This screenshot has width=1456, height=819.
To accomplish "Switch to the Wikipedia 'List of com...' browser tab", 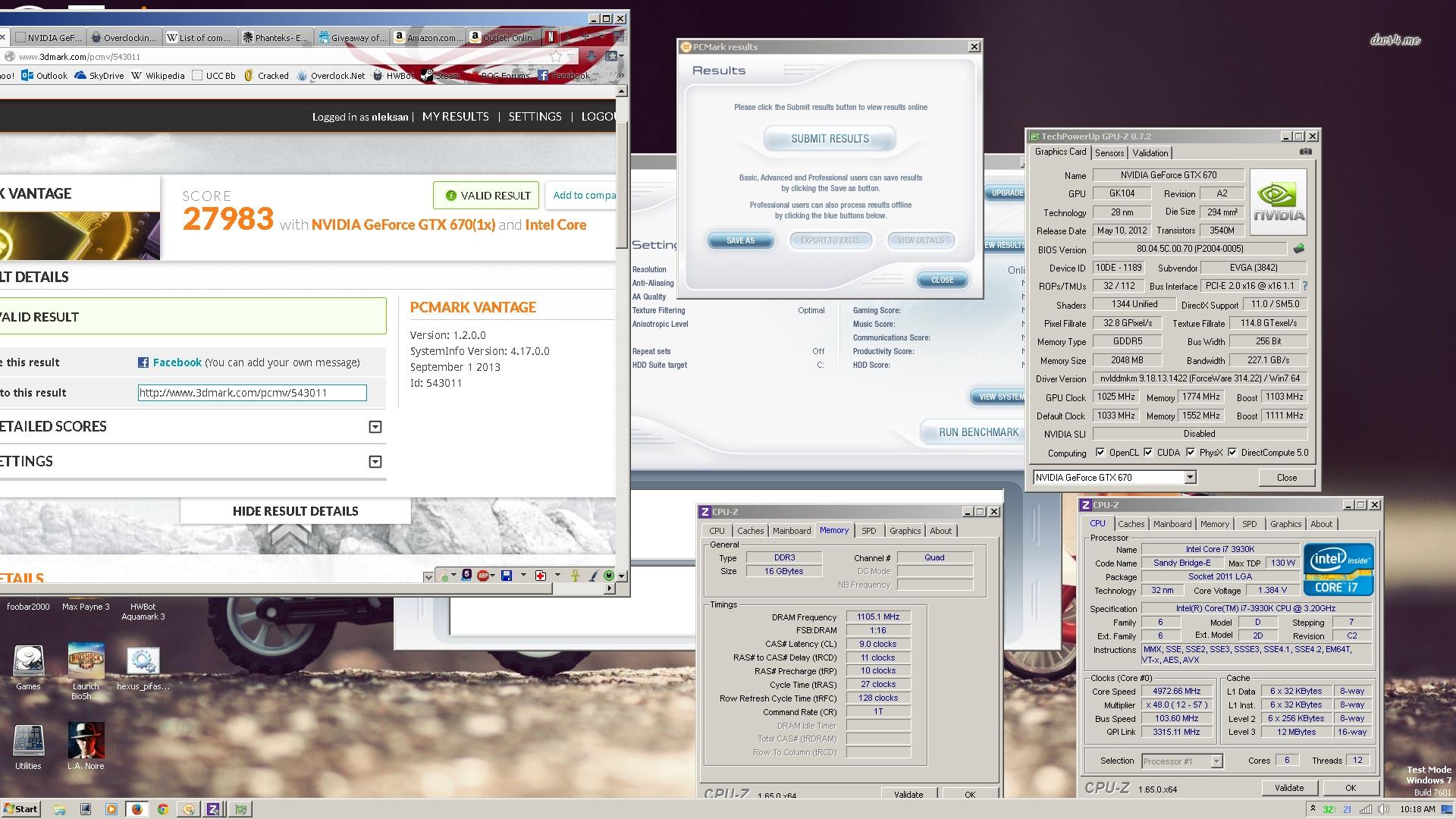I will point(199,37).
